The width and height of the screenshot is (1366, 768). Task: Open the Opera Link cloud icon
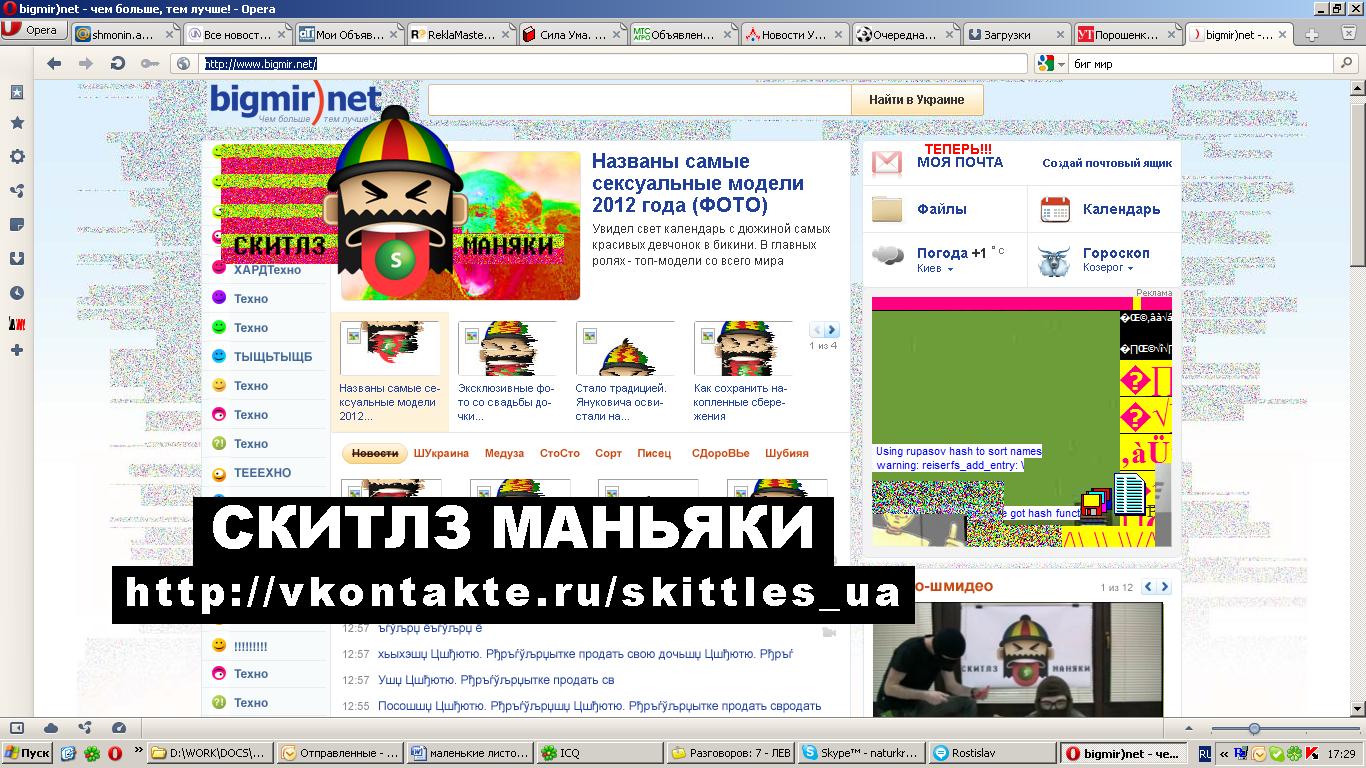[51, 728]
